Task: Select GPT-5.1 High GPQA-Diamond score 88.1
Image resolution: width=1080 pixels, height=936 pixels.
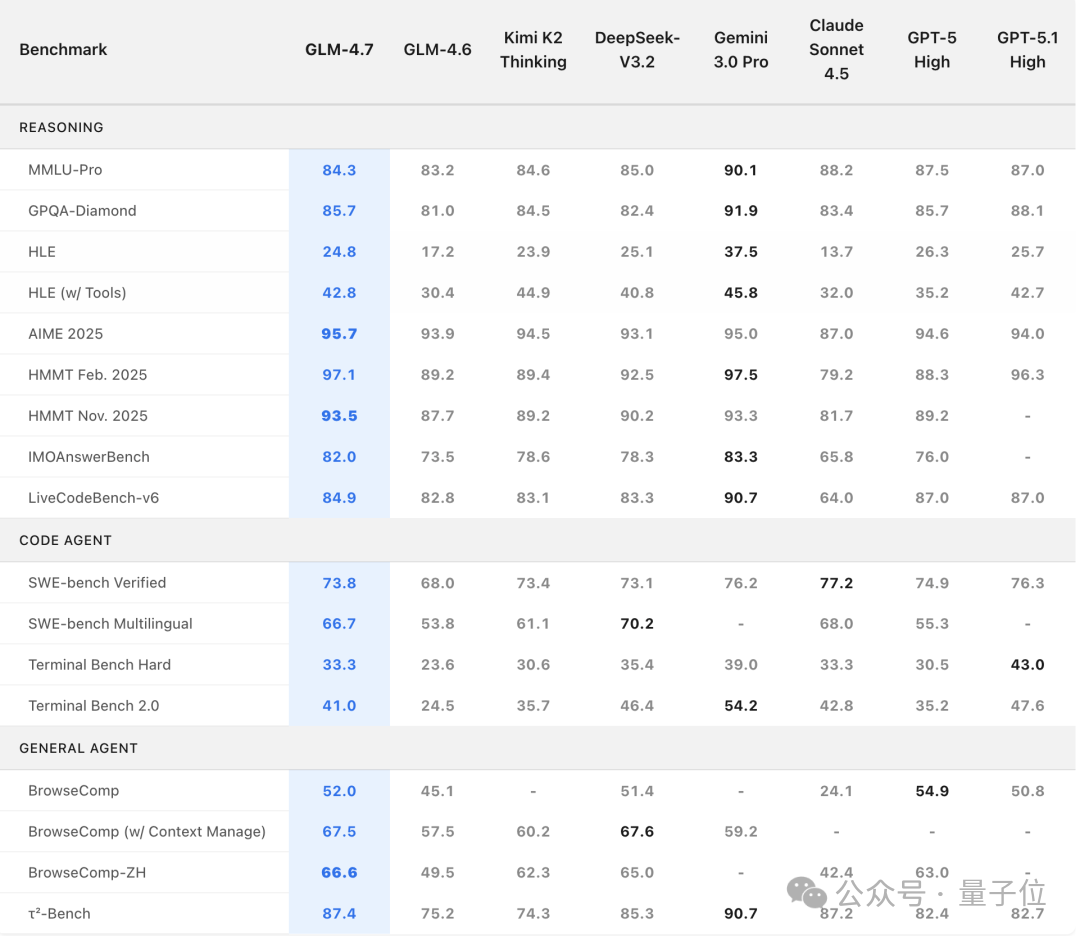Action: click(1028, 211)
